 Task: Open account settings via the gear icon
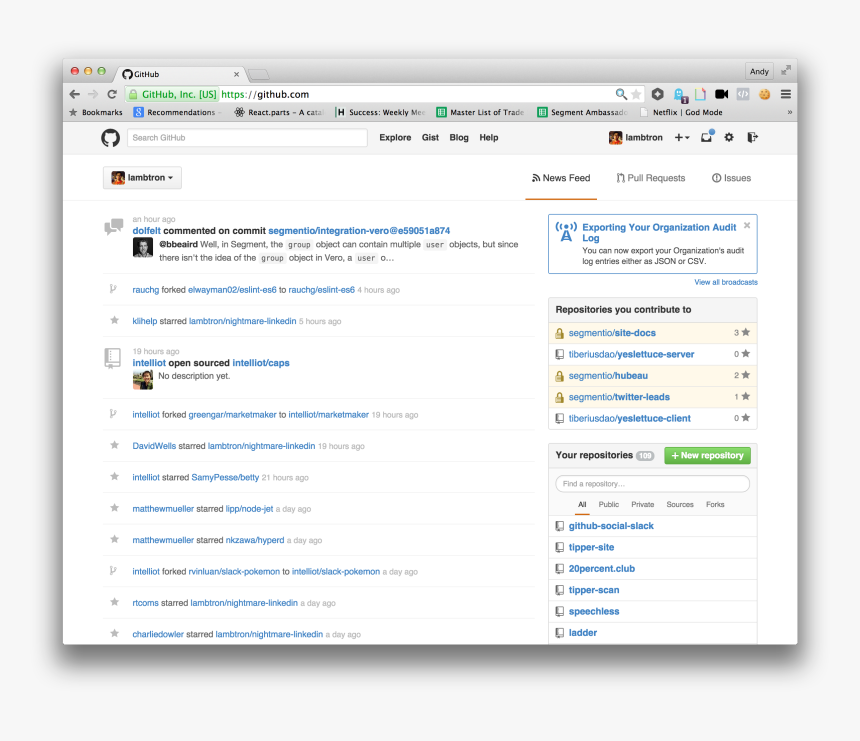(x=728, y=137)
